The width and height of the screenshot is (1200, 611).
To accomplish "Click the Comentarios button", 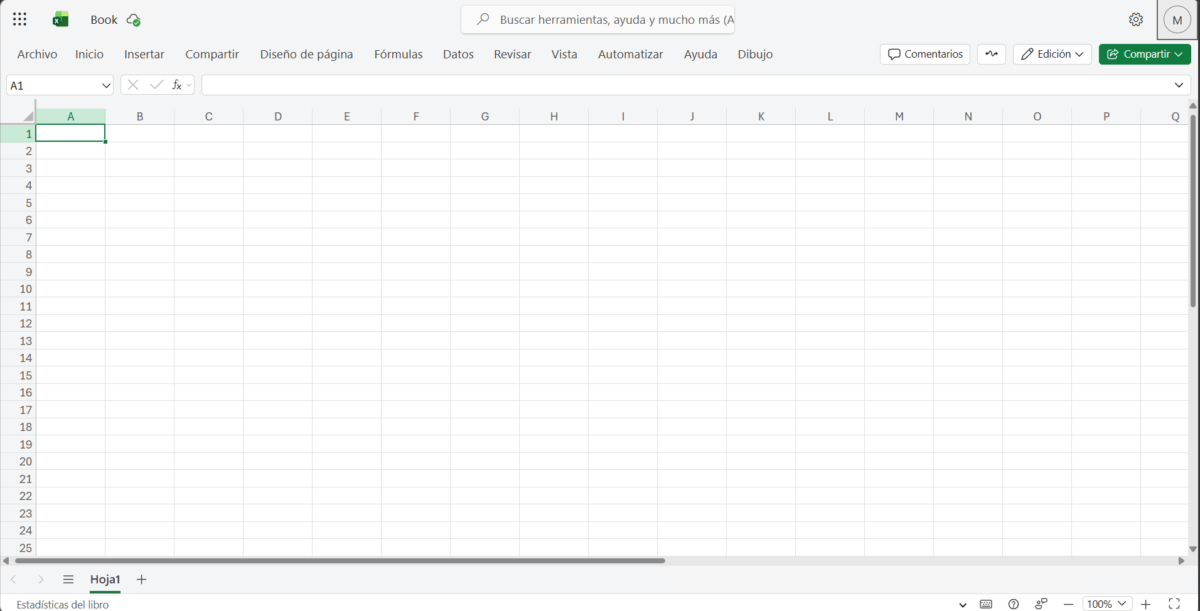I will (925, 54).
